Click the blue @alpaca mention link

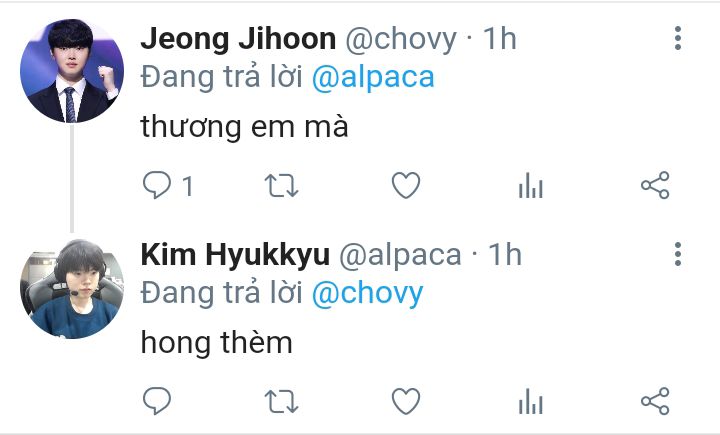(x=373, y=77)
